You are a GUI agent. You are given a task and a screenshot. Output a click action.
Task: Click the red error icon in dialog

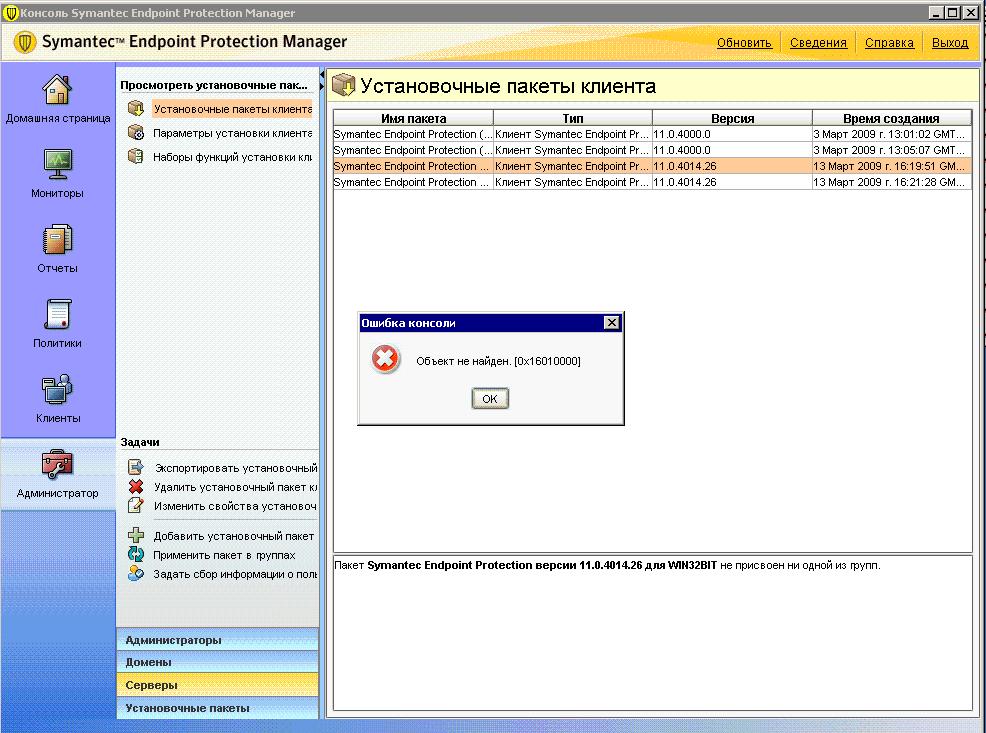(x=385, y=360)
